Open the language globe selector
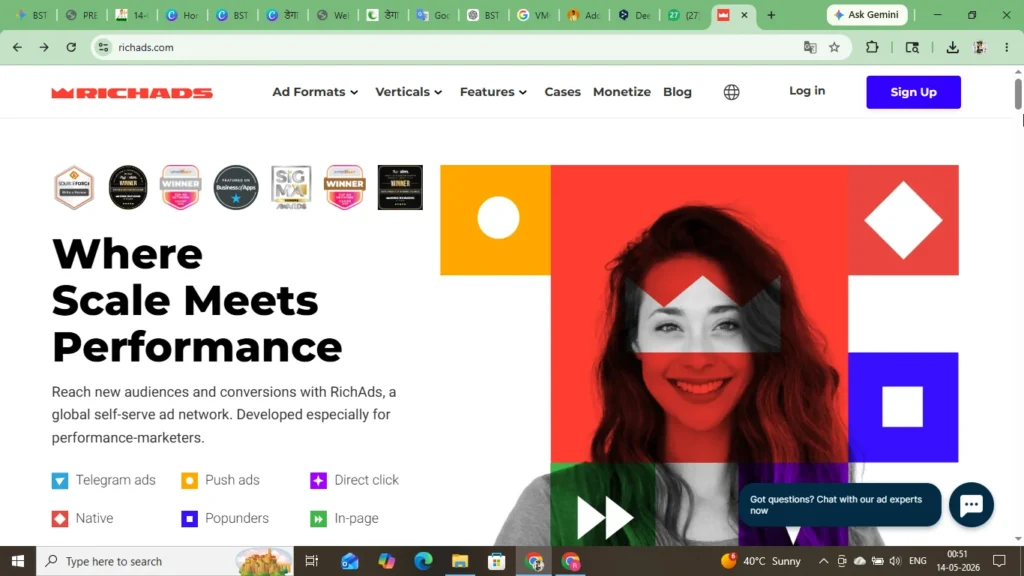Viewport: 1024px width, 576px height. tap(731, 92)
